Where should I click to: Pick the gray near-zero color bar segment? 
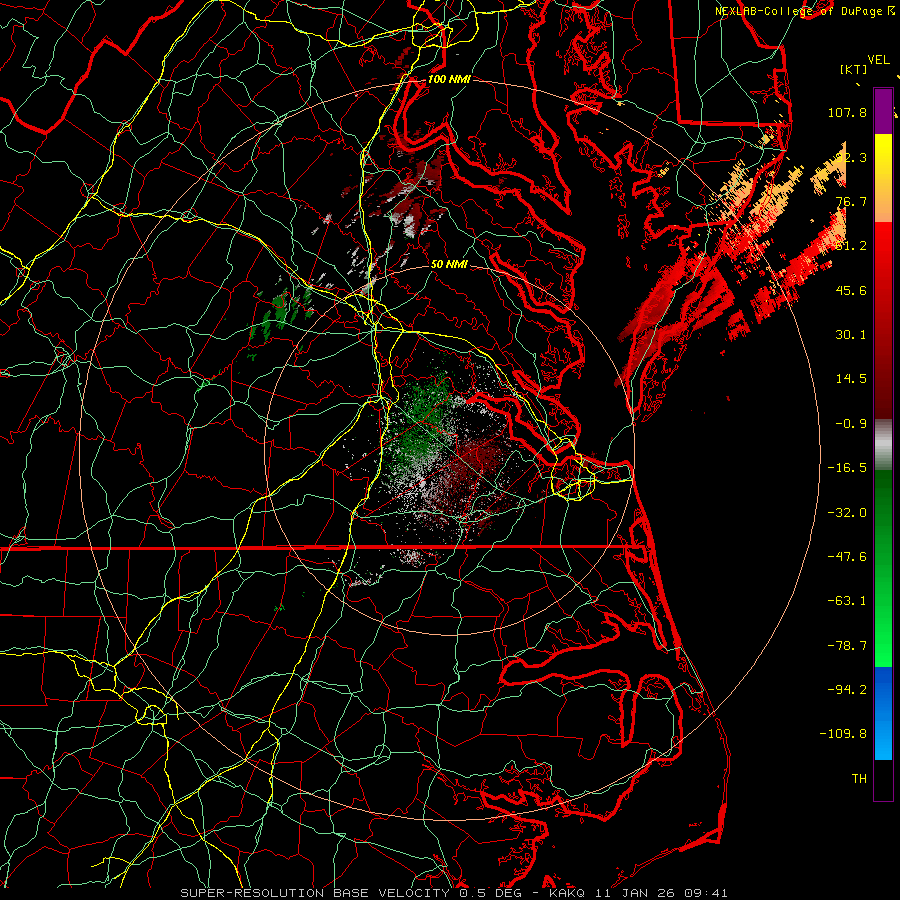[883, 445]
